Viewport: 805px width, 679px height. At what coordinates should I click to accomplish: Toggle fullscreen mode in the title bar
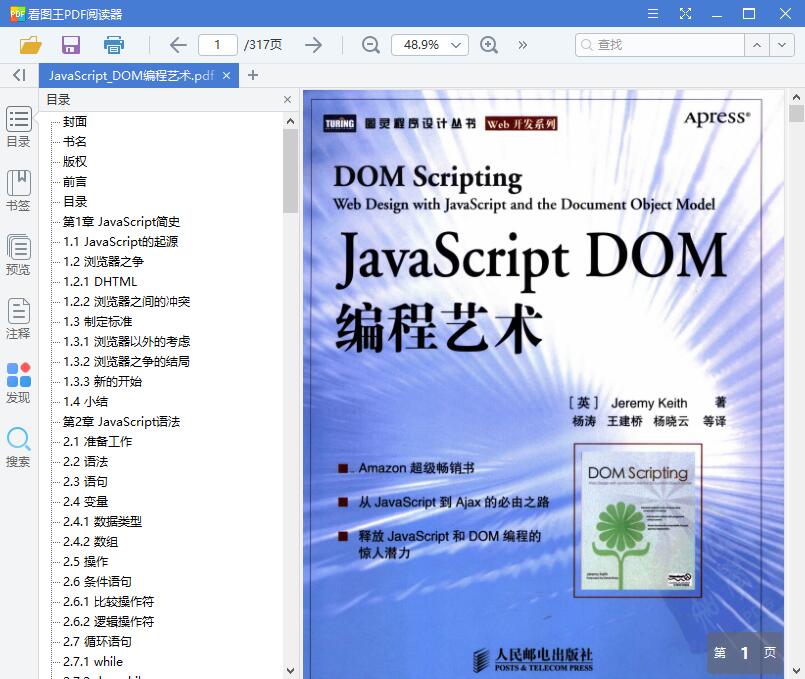pyautogui.click(x=685, y=13)
